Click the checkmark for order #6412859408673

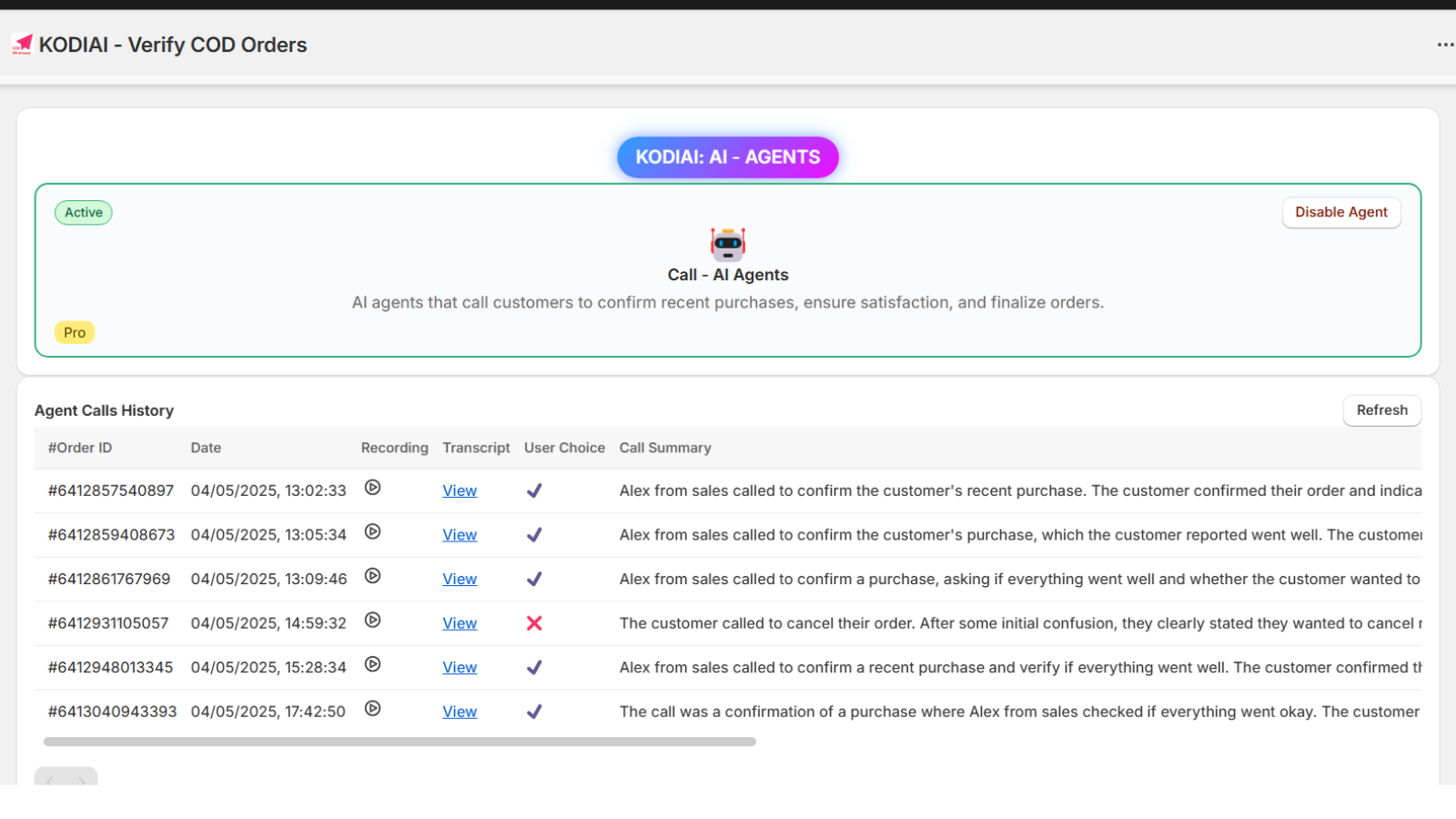pyautogui.click(x=534, y=535)
